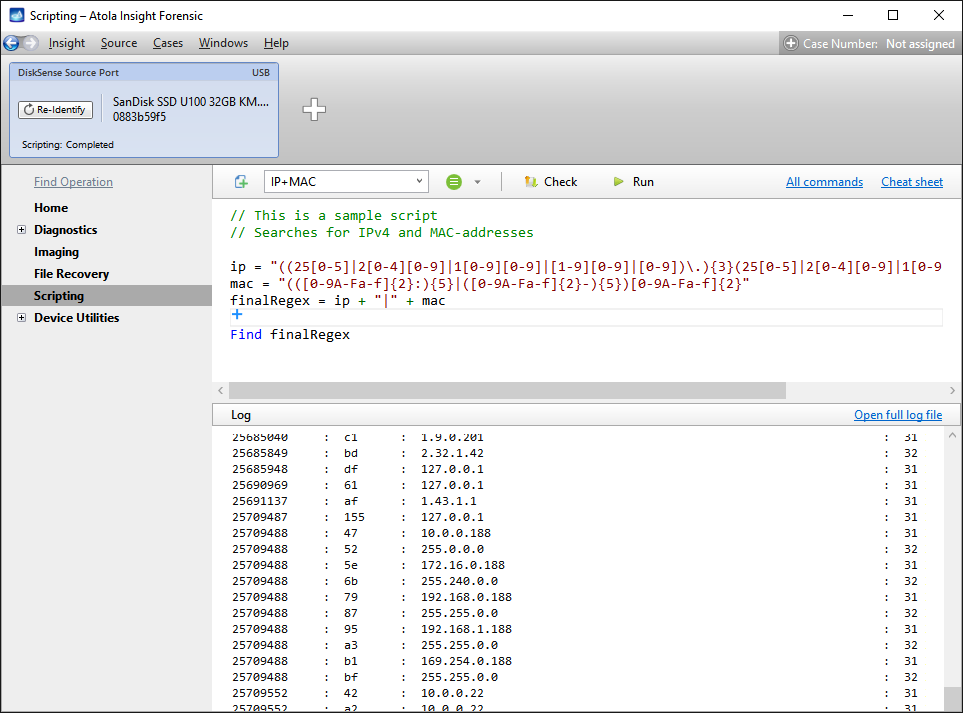Open the Source menu
This screenshot has width=963, height=713.
click(119, 43)
